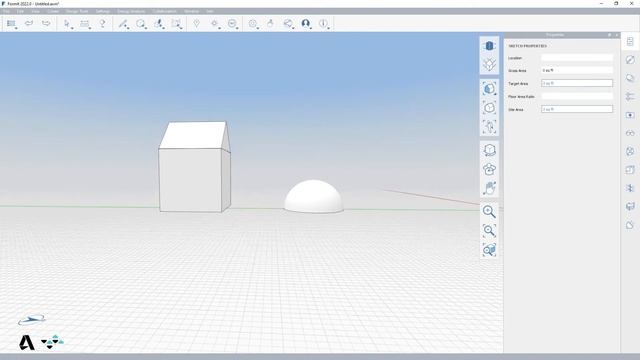Click the Target Area input box
Screen dimensions: 640x360
point(577,83)
